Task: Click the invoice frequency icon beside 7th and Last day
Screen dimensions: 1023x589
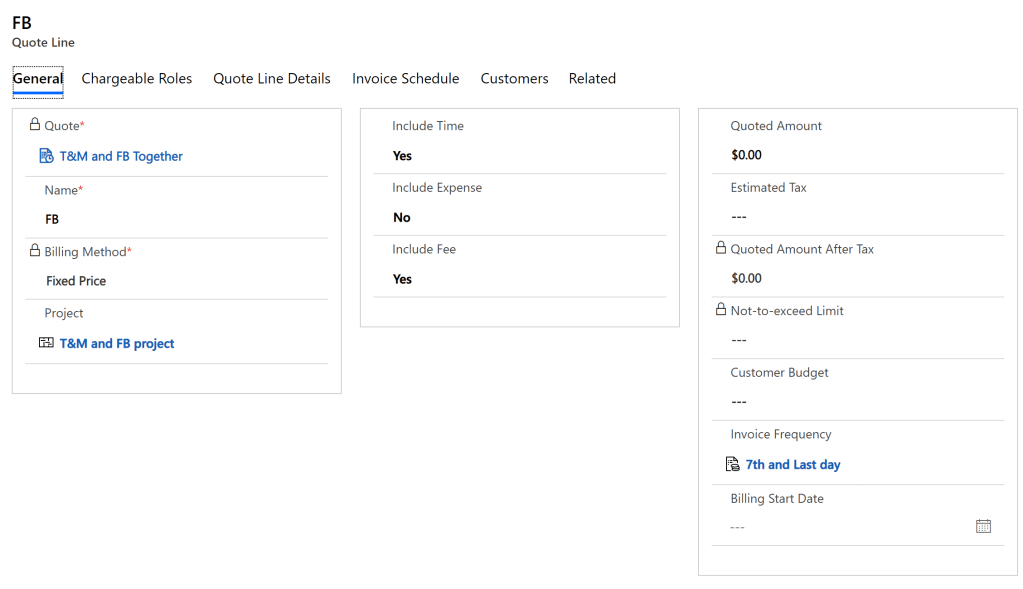Action: pyautogui.click(x=732, y=465)
